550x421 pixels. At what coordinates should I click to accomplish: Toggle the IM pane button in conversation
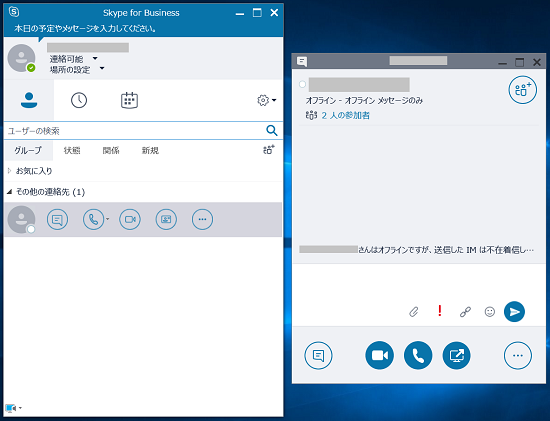click(318, 356)
